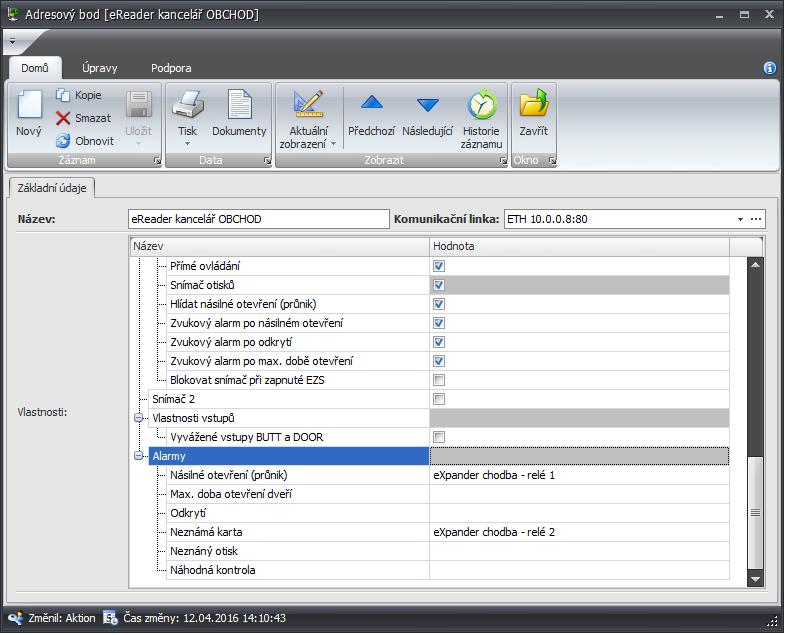The width and height of the screenshot is (786, 635).
Task: Open quick access toolbar customize arrow
Action: click(x=13, y=42)
